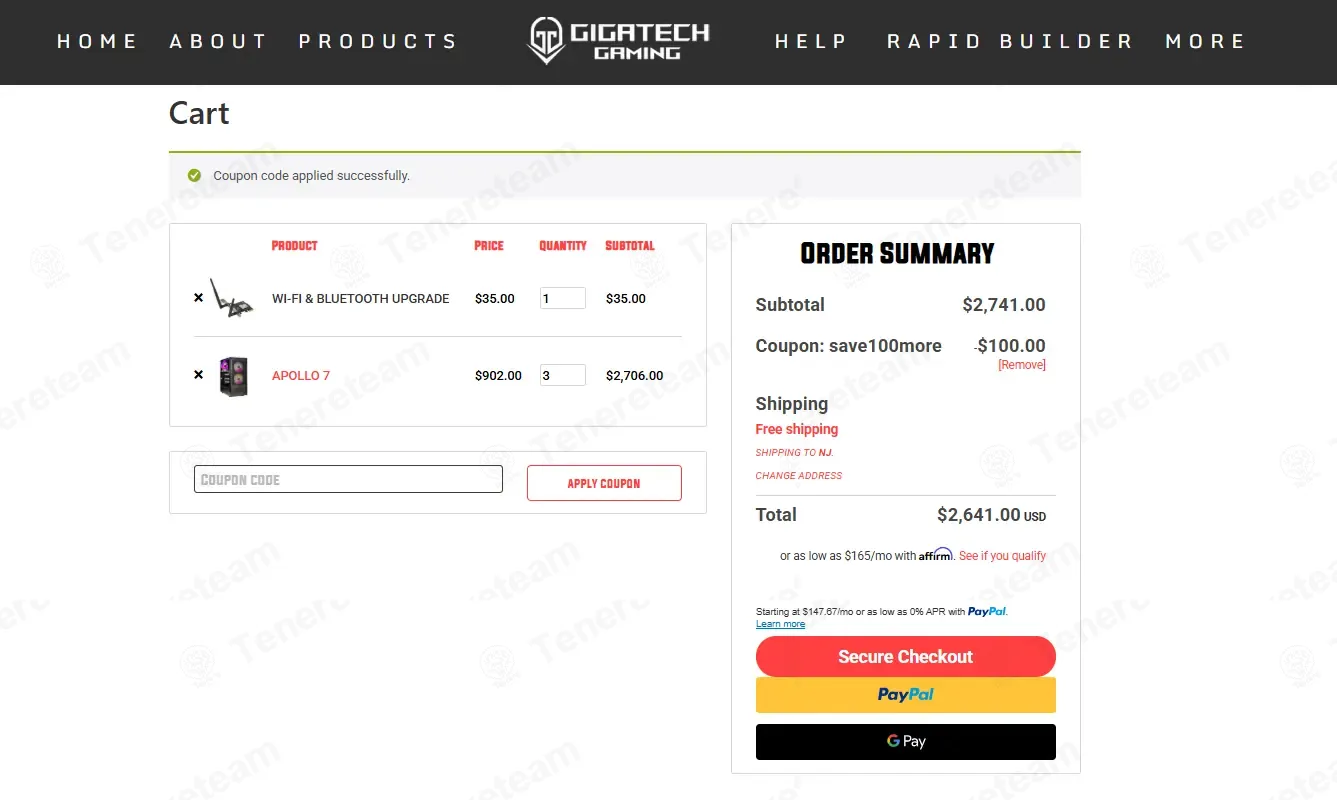Screen dimensions: 1337x800
Task: Open PayPal Learn more link
Action: point(780,624)
